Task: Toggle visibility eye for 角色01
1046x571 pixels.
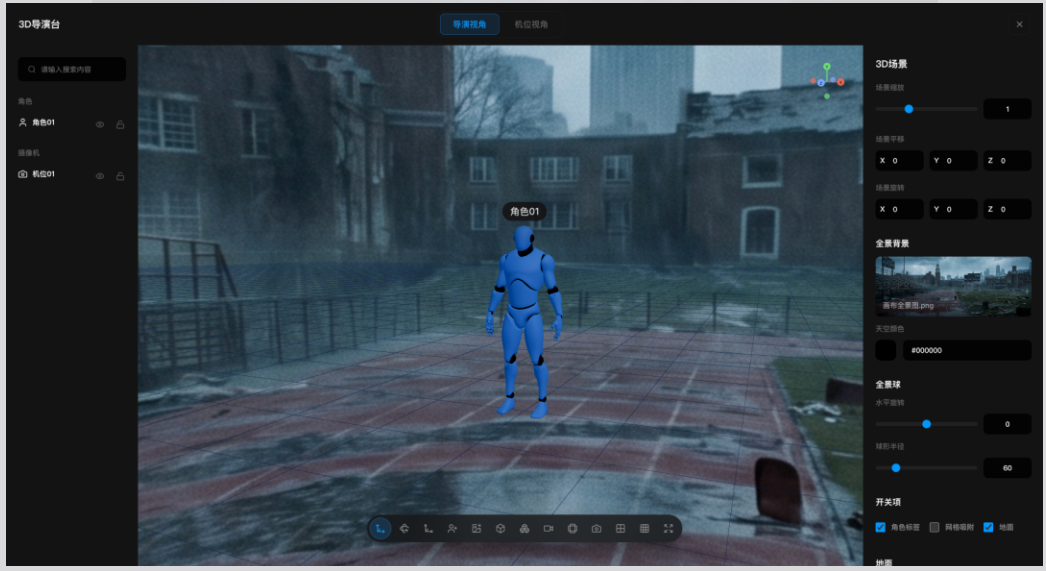Action: [99, 125]
